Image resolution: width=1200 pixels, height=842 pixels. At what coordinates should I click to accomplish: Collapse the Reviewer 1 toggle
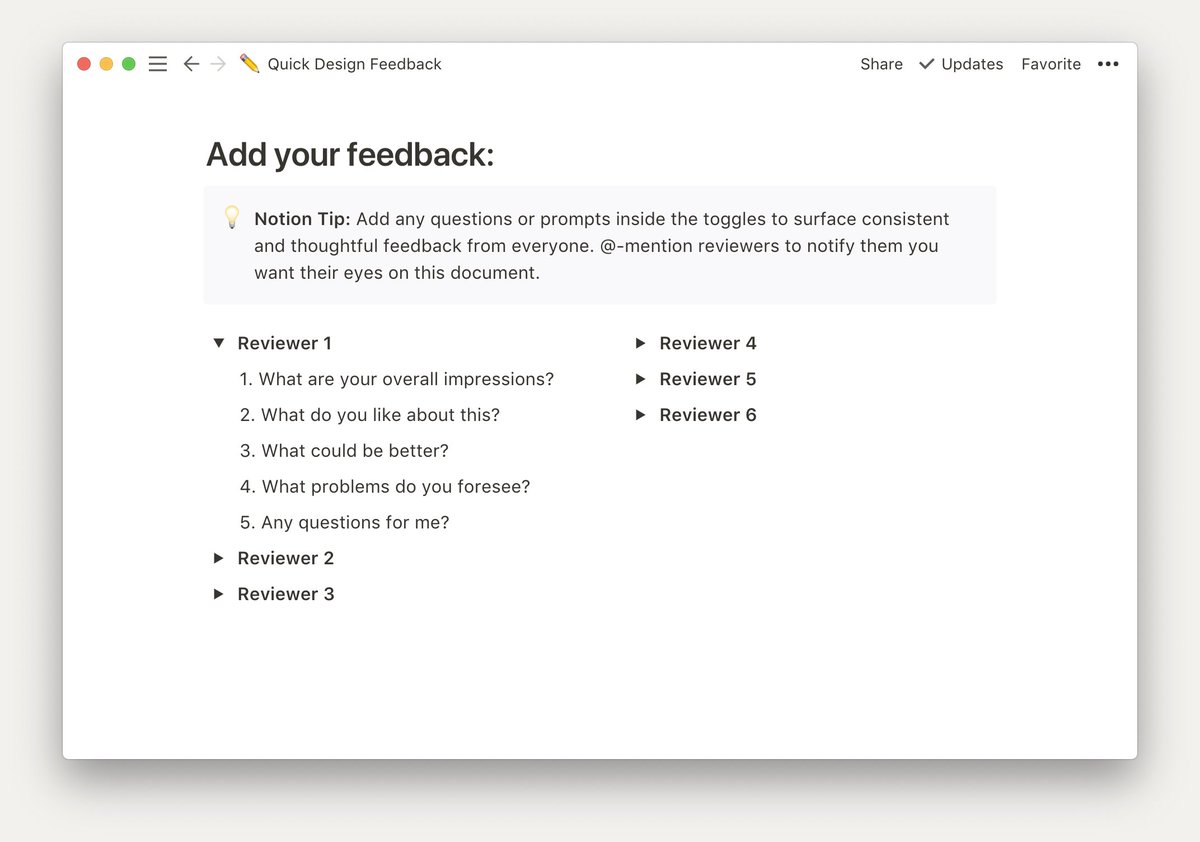point(218,343)
